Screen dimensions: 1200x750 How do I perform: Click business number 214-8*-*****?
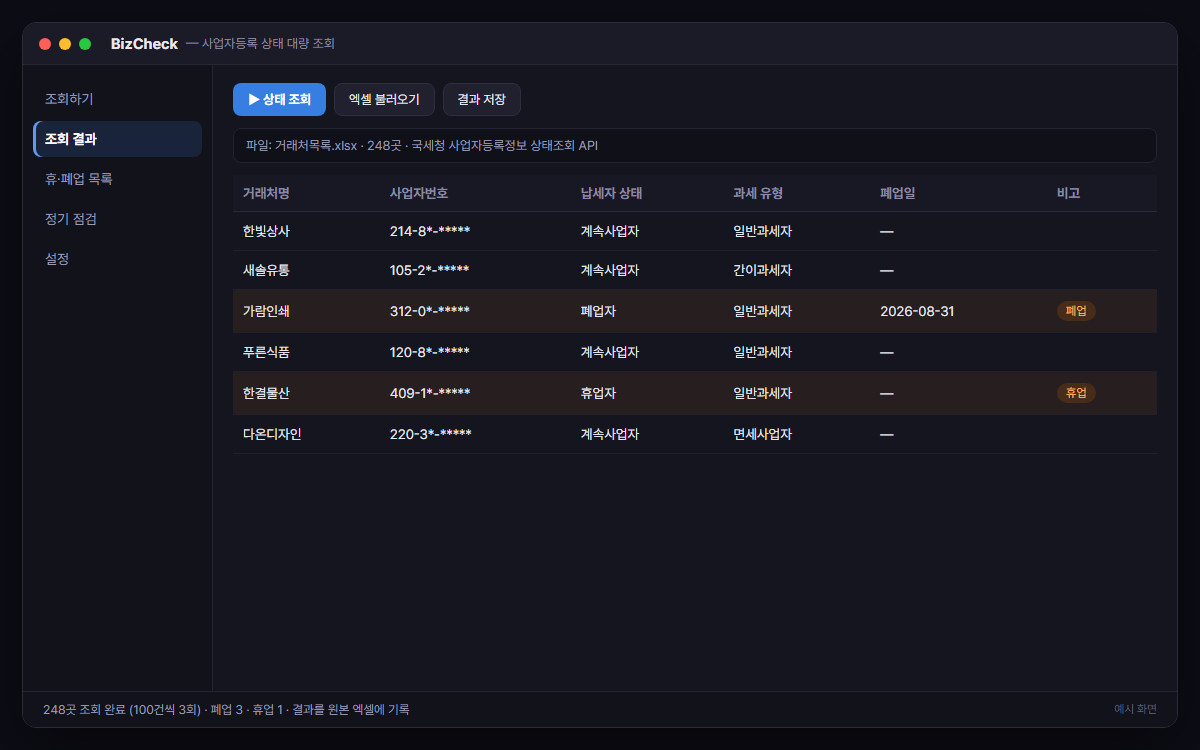(x=430, y=231)
